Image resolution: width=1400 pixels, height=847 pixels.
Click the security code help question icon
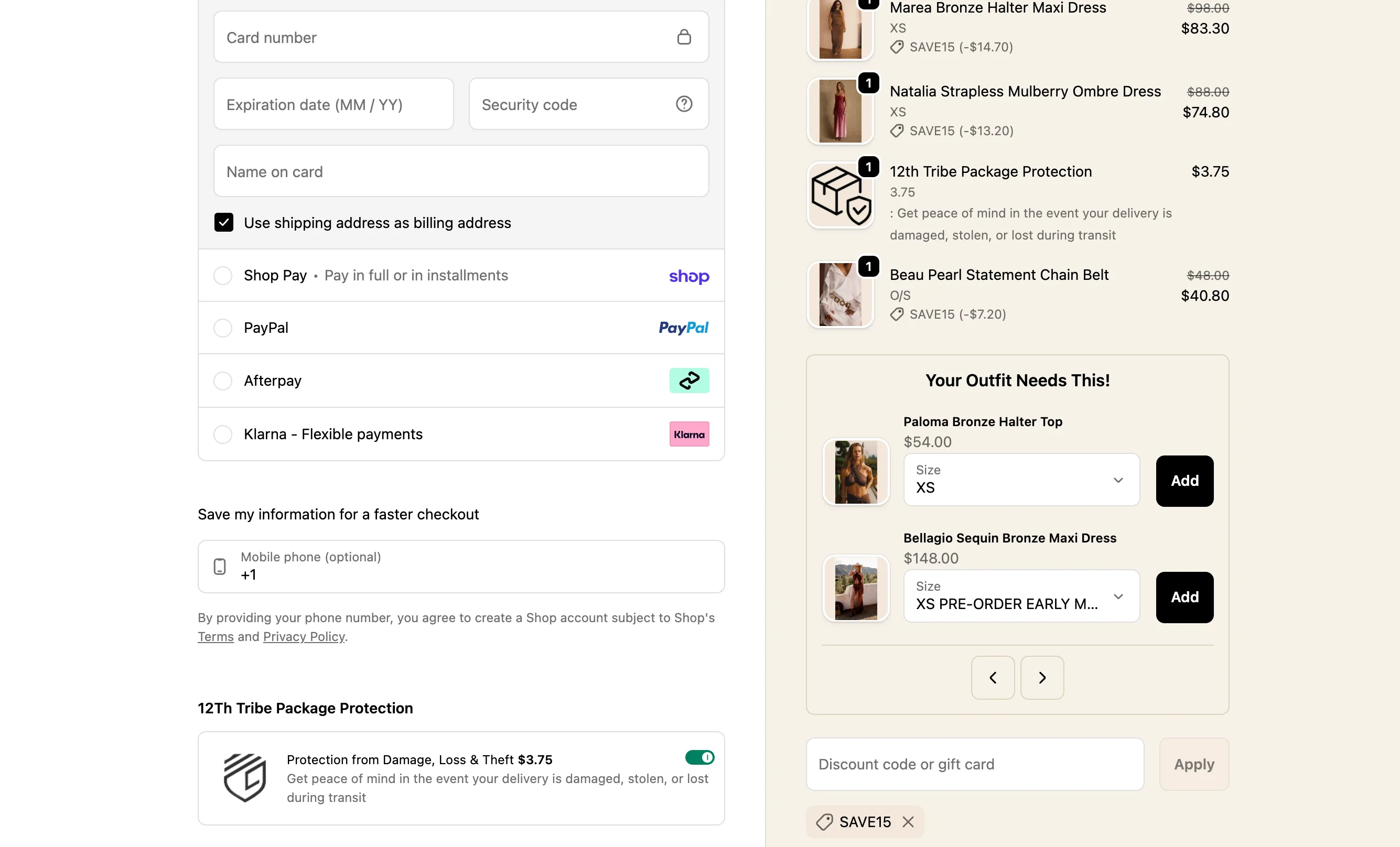tap(684, 104)
